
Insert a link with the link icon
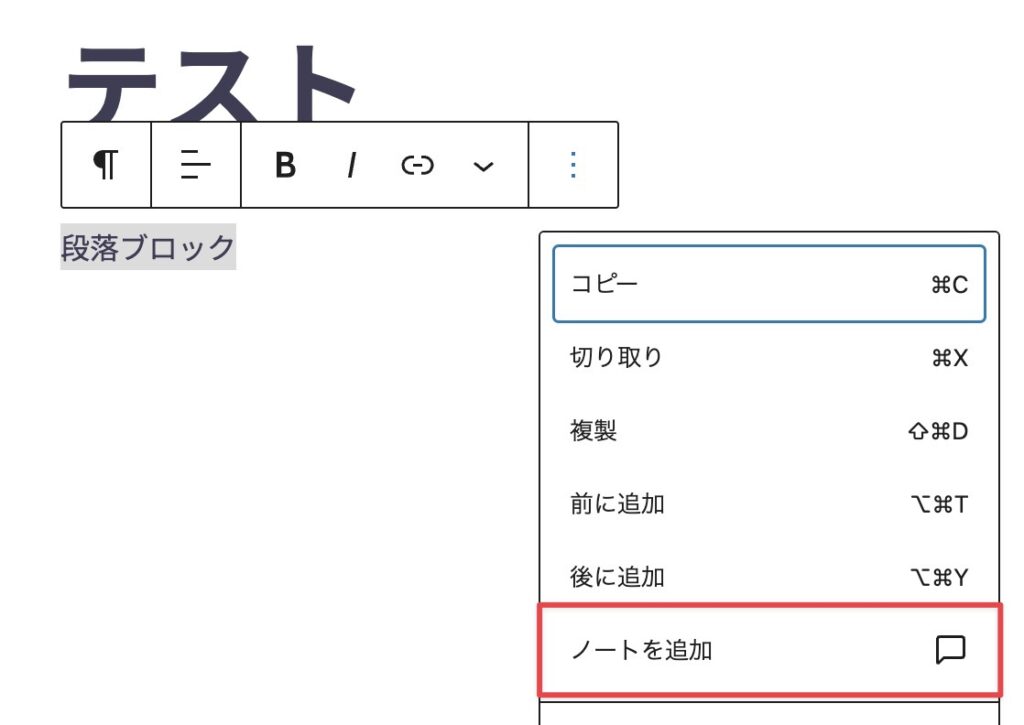417,165
